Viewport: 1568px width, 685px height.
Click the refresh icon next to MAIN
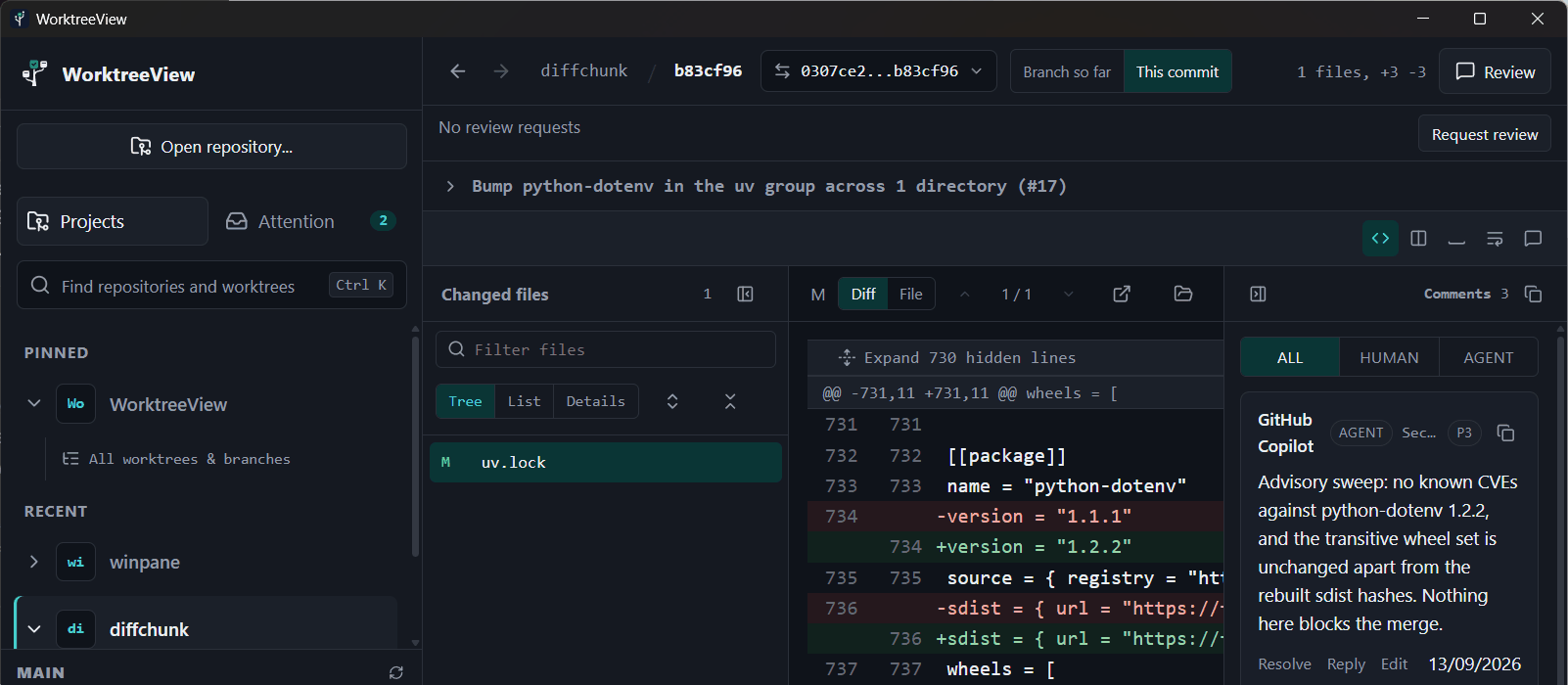(396, 672)
